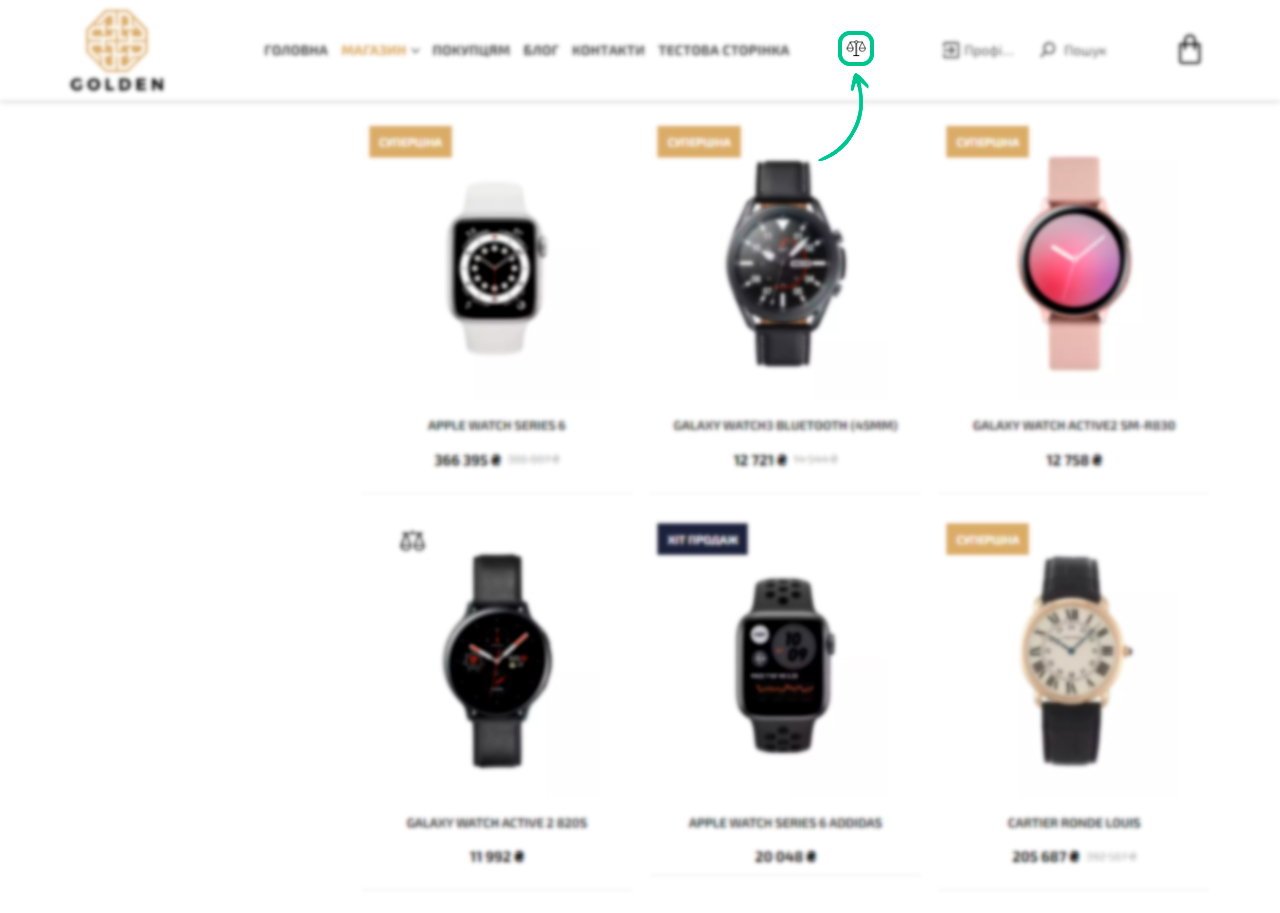Click the search magnifier icon
This screenshot has width=1280, height=913.
tap(1048, 49)
